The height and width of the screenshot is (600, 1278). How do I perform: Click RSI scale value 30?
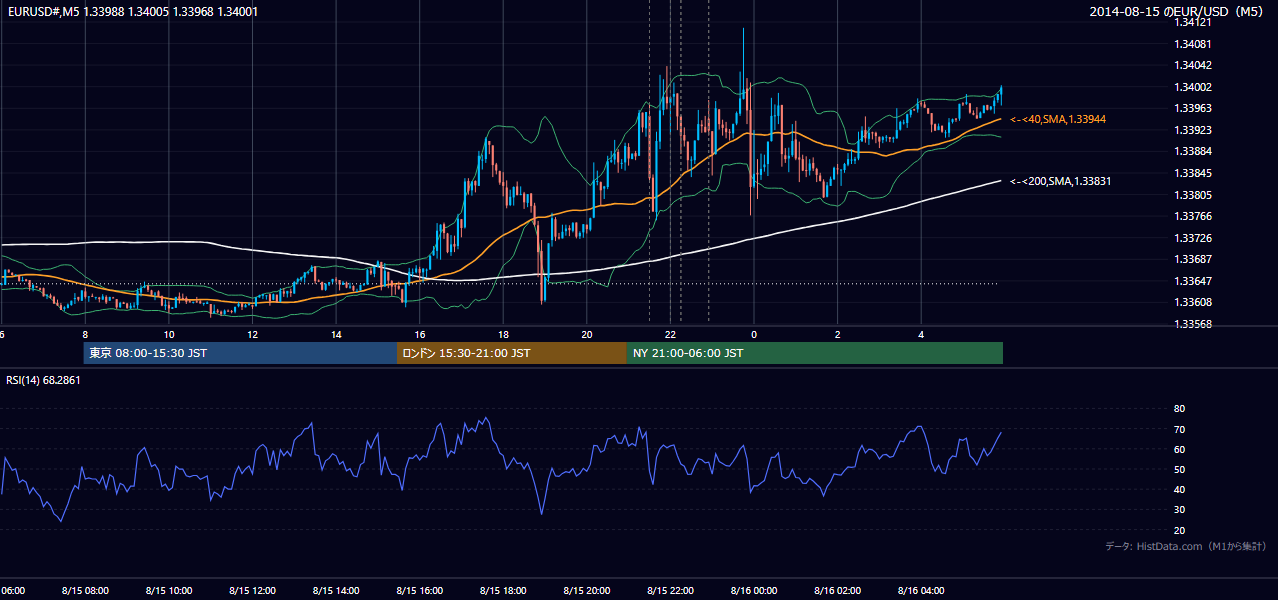tap(1179, 510)
